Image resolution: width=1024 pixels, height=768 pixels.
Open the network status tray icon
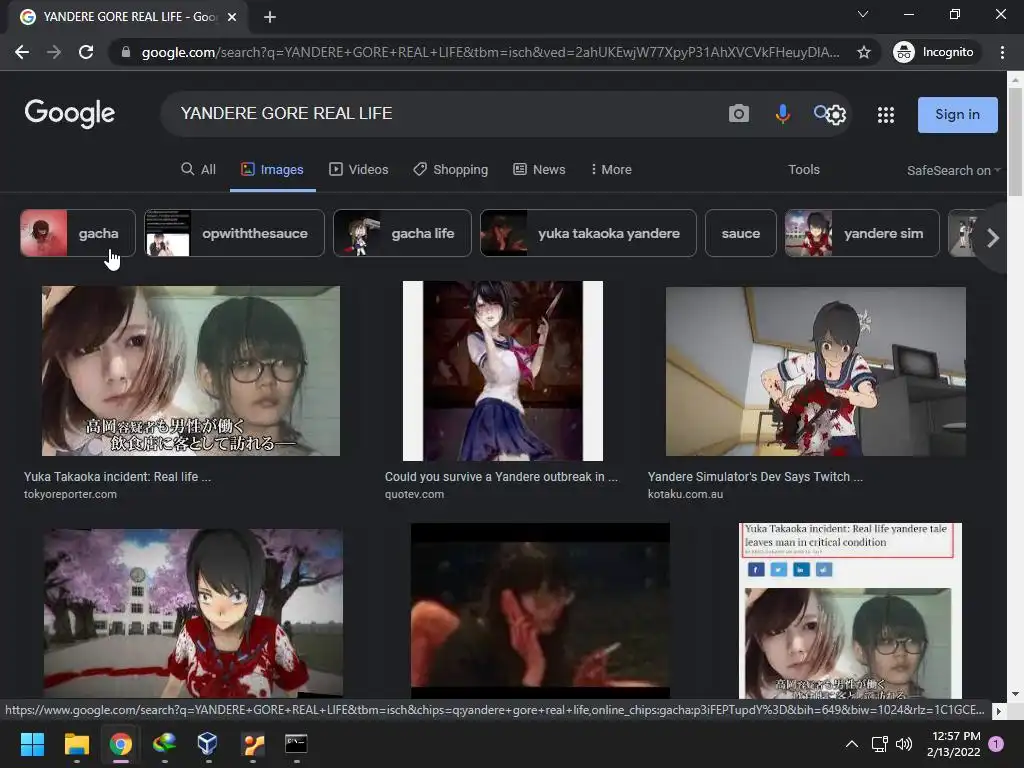(879, 744)
